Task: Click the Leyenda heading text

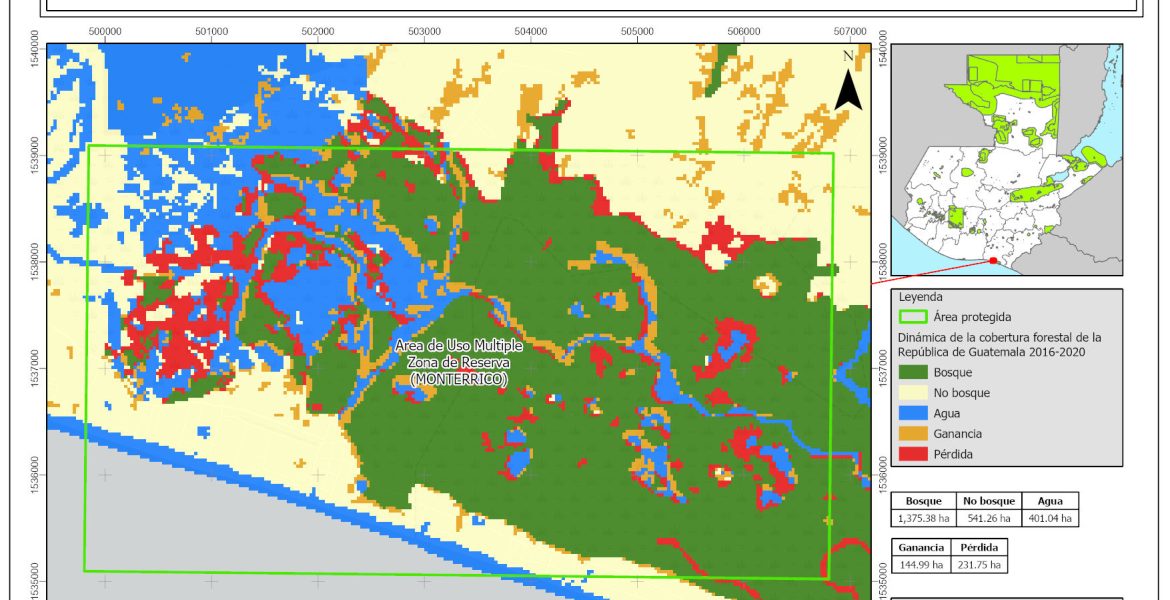Action: click(x=920, y=297)
